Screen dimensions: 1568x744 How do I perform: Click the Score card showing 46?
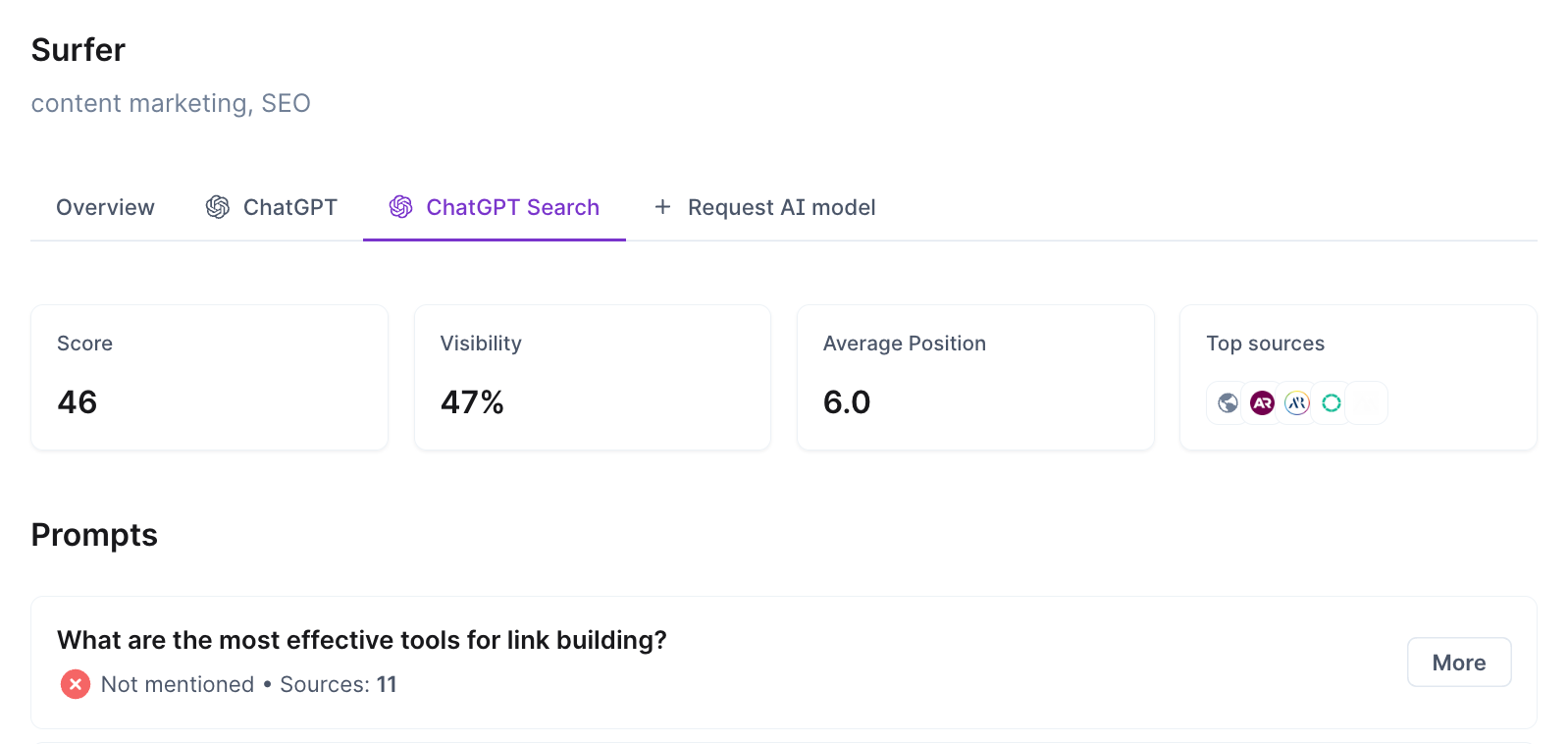[209, 378]
